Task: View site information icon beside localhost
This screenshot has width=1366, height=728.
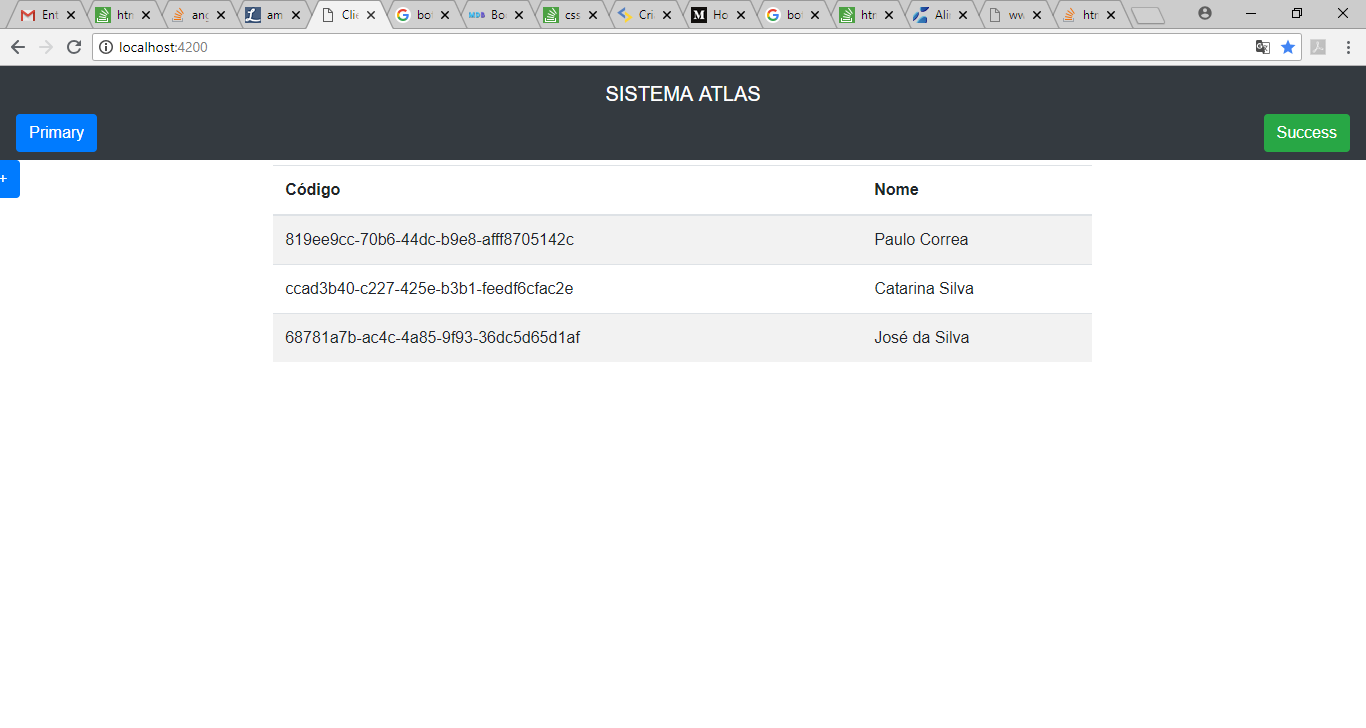Action: coord(106,47)
